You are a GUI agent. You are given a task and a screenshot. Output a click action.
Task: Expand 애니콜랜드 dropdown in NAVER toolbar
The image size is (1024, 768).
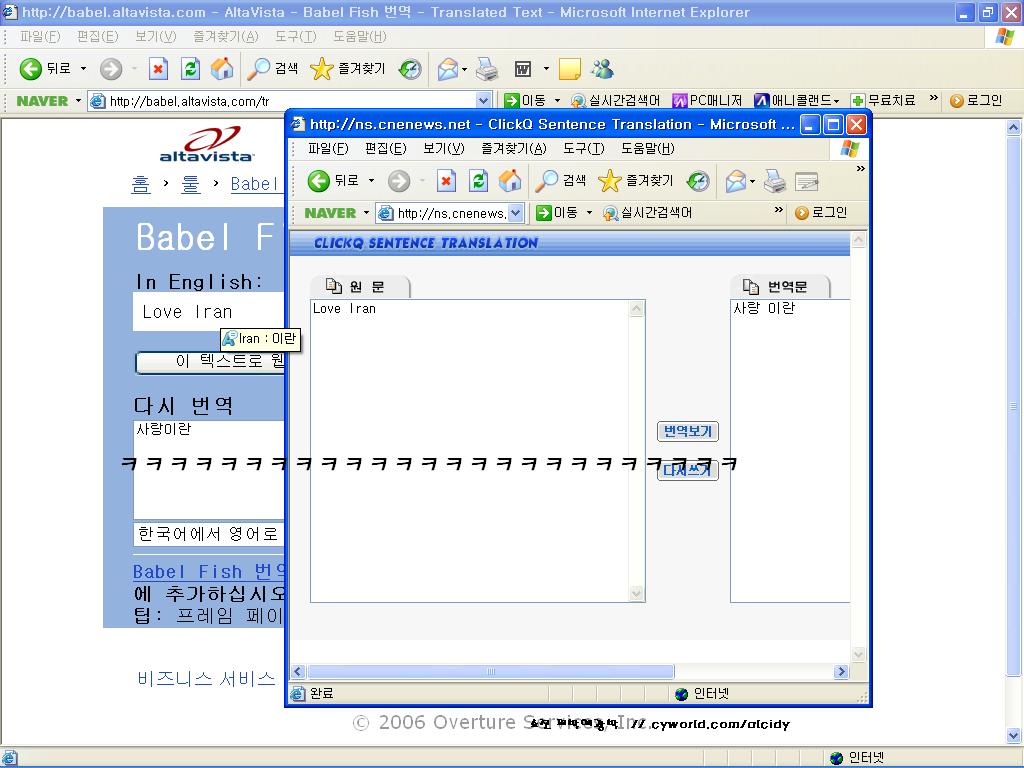[836, 101]
